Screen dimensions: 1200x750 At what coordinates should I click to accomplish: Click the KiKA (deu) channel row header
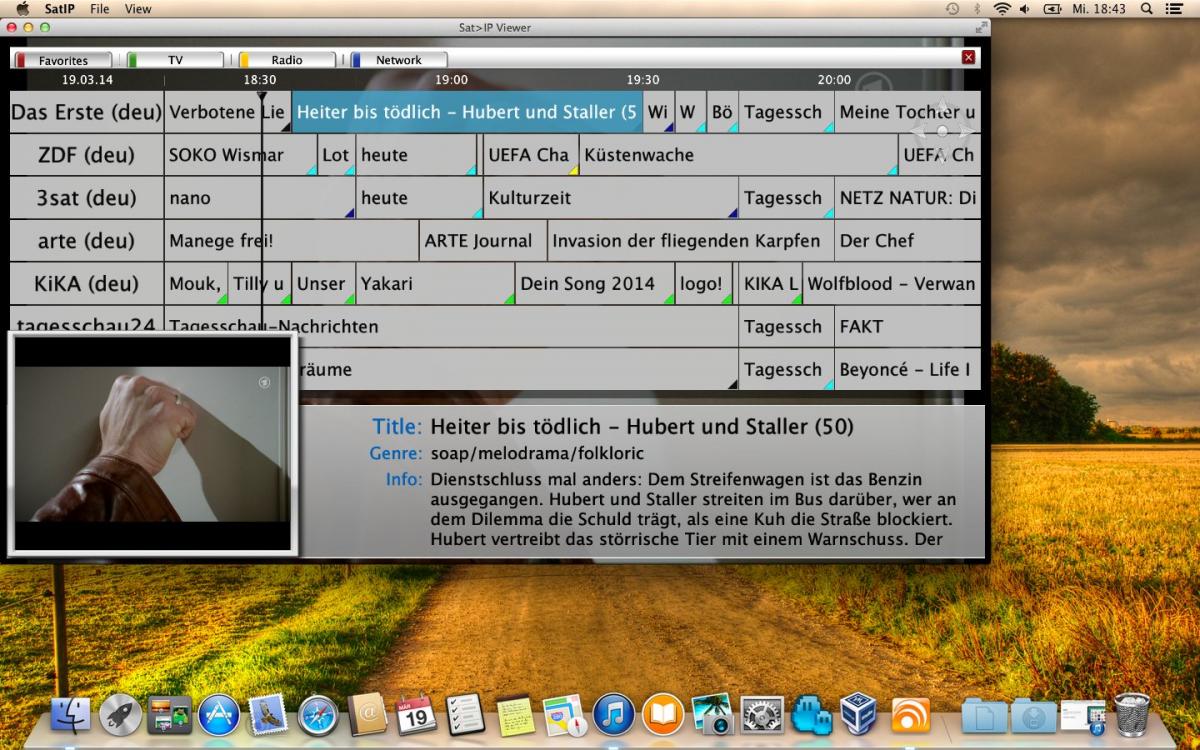tap(86, 284)
